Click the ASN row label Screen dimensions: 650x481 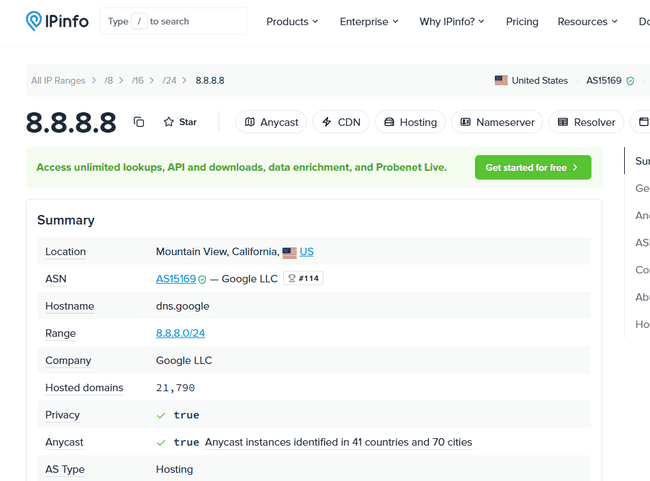click(56, 279)
